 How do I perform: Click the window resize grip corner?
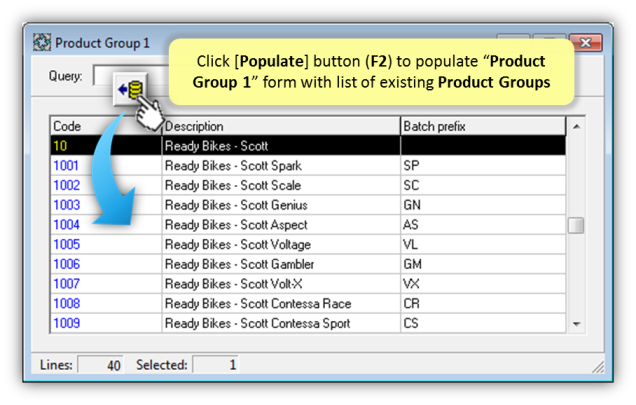click(x=597, y=366)
